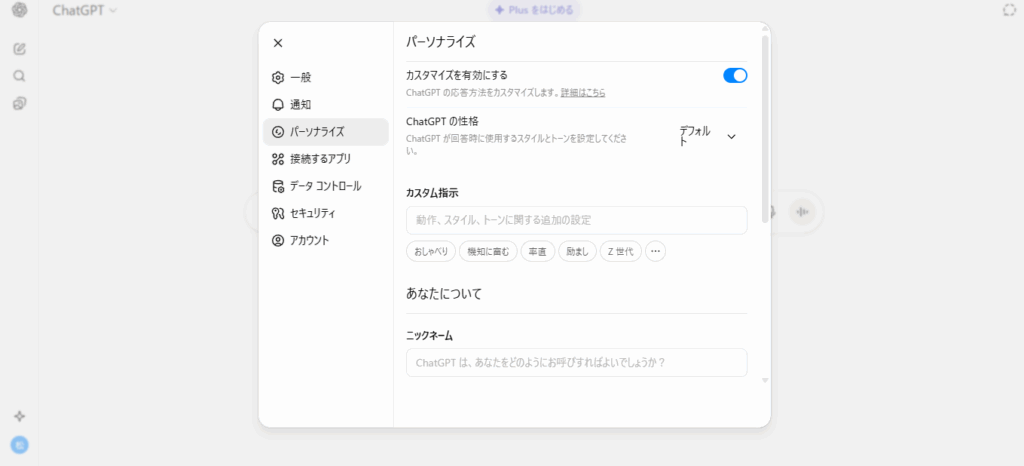The height and width of the screenshot is (466, 1024).
Task: Open the user profile avatar
Action: pyautogui.click(x=19, y=445)
